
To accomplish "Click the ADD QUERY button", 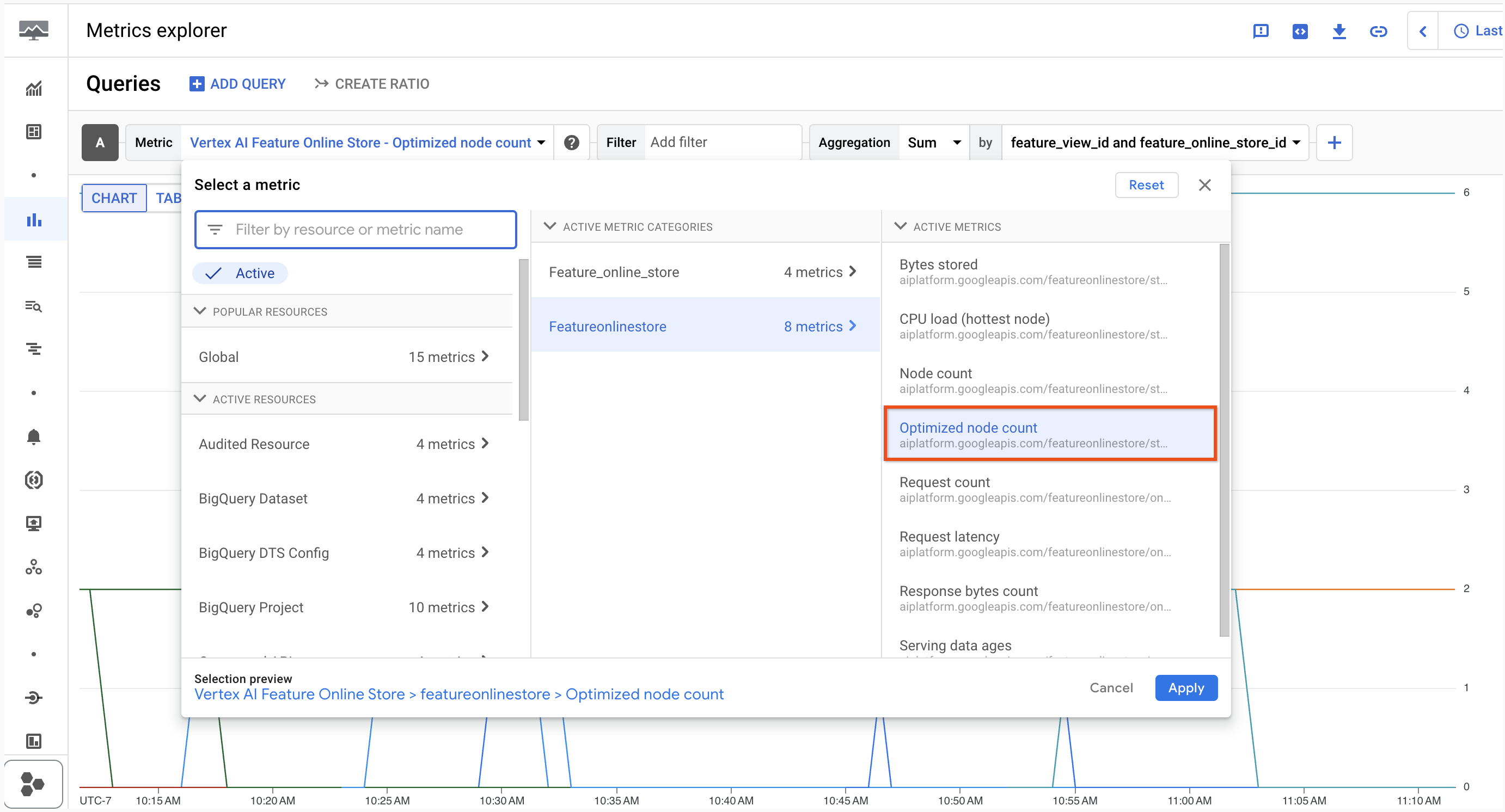I will [x=237, y=83].
